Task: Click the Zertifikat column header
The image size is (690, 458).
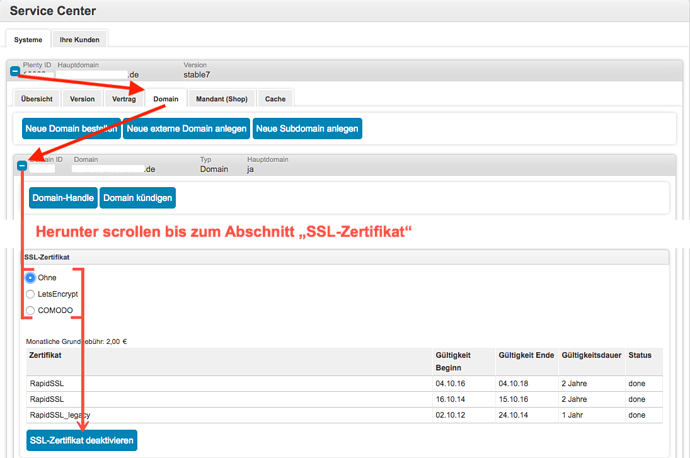Action: click(229, 362)
